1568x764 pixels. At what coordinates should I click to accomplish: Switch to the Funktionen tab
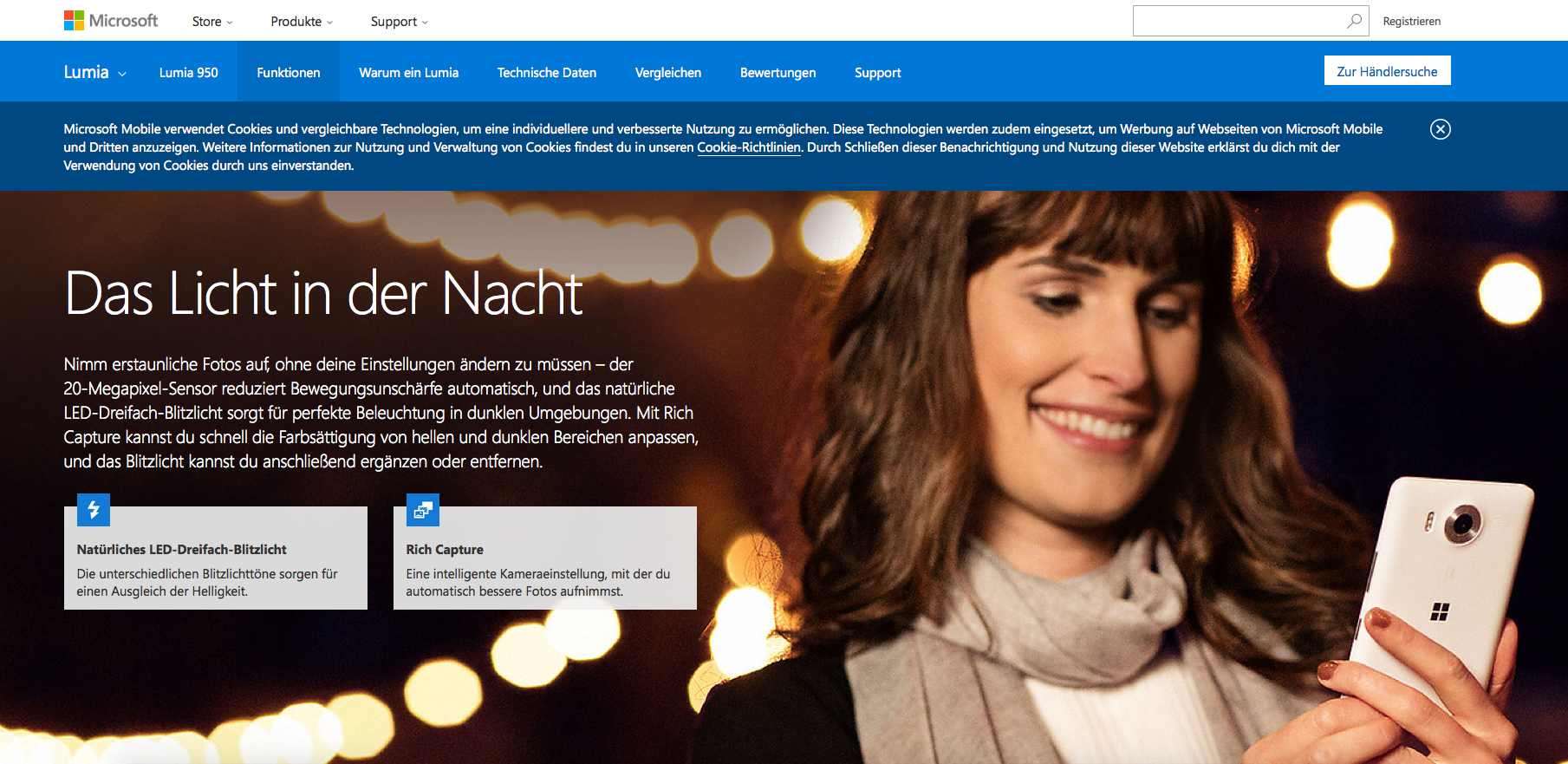click(288, 73)
